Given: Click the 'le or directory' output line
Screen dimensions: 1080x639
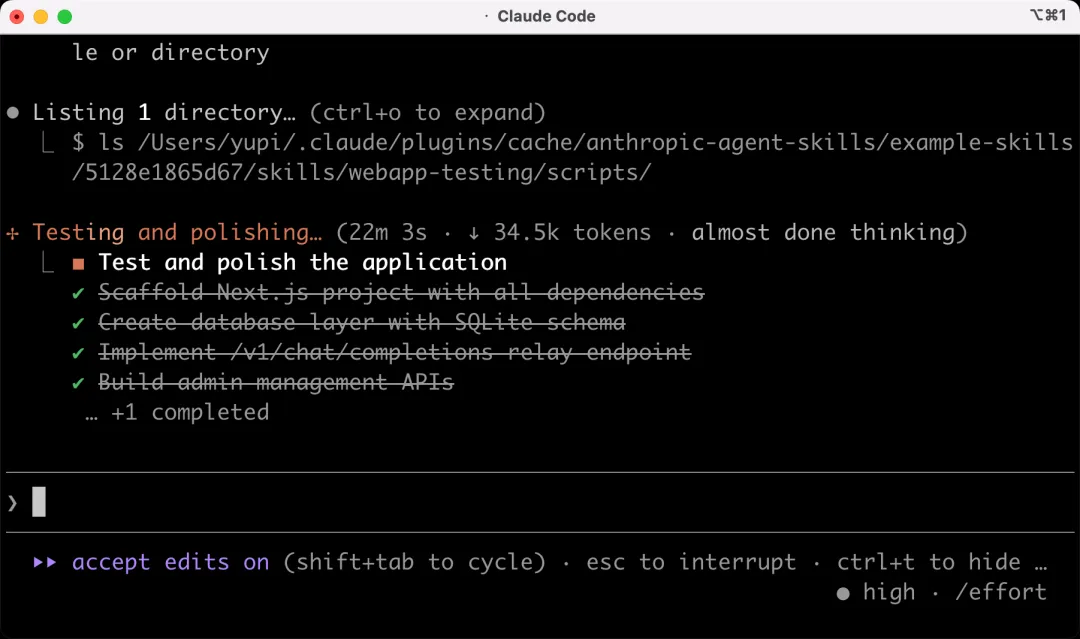Looking at the screenshot, I should 171,52.
